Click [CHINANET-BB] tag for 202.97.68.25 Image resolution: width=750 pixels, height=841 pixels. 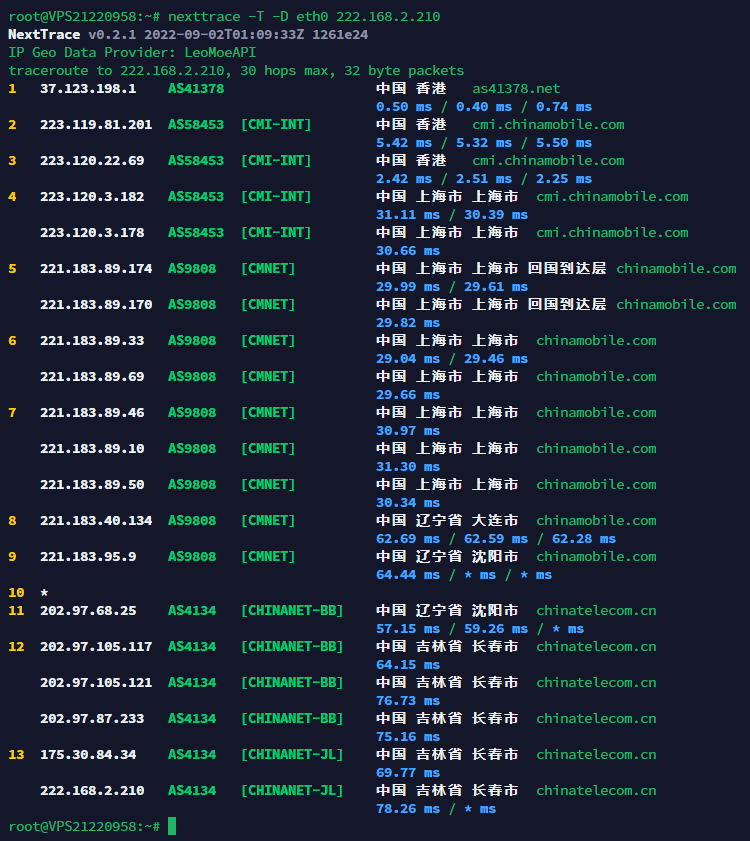coord(292,610)
